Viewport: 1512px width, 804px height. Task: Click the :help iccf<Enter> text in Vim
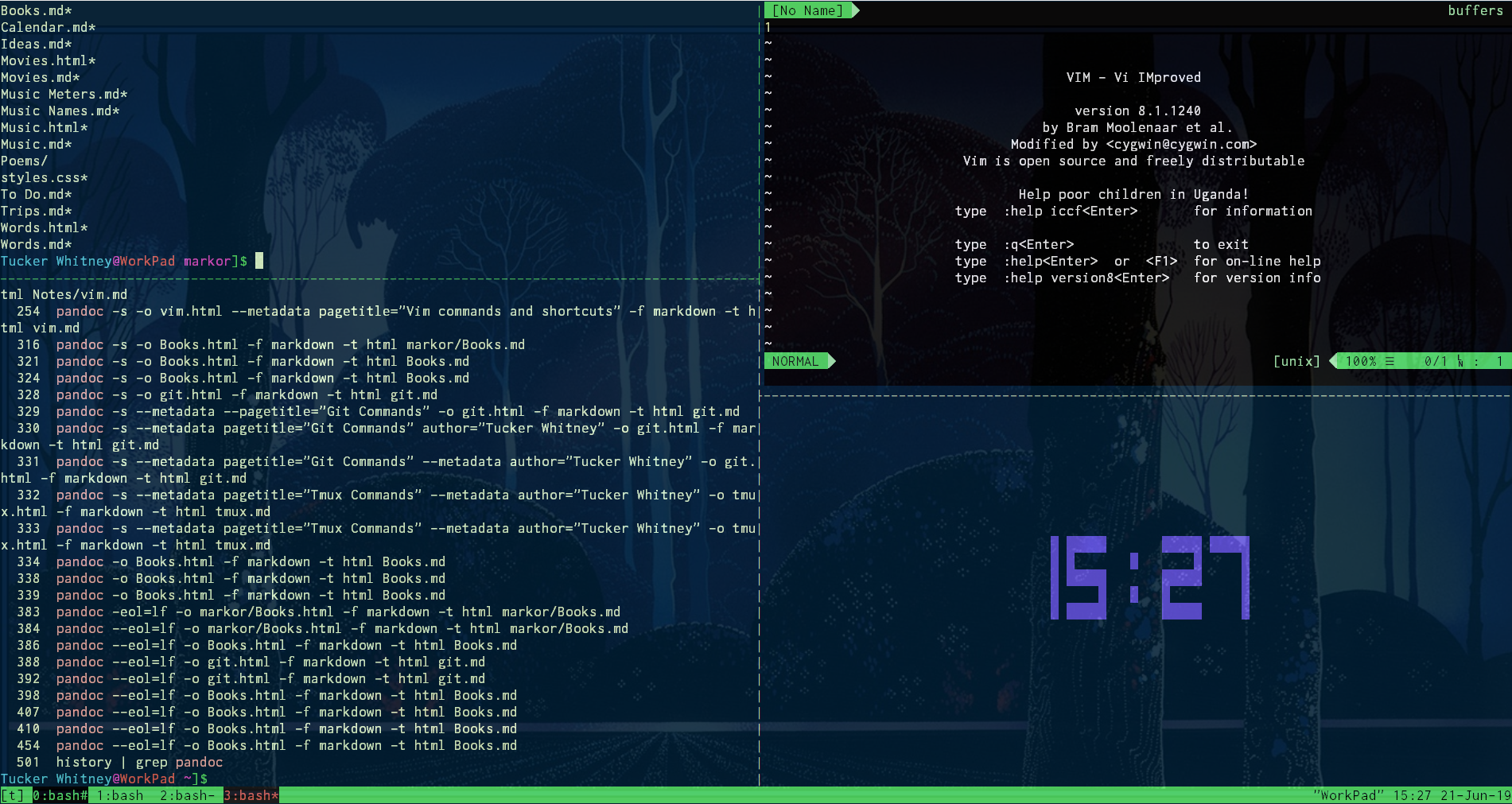1070,211
